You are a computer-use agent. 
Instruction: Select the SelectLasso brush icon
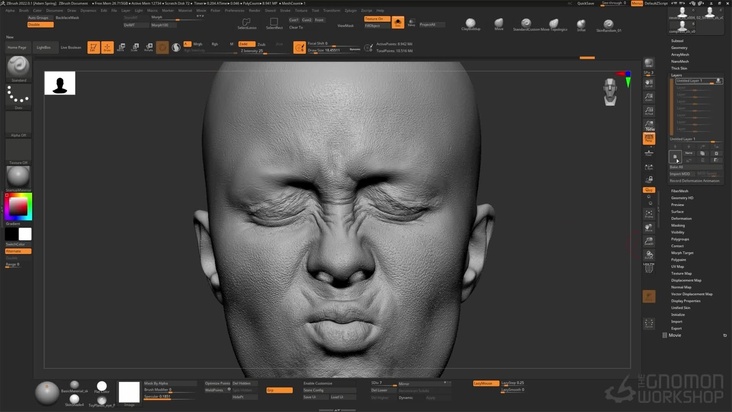246,23
